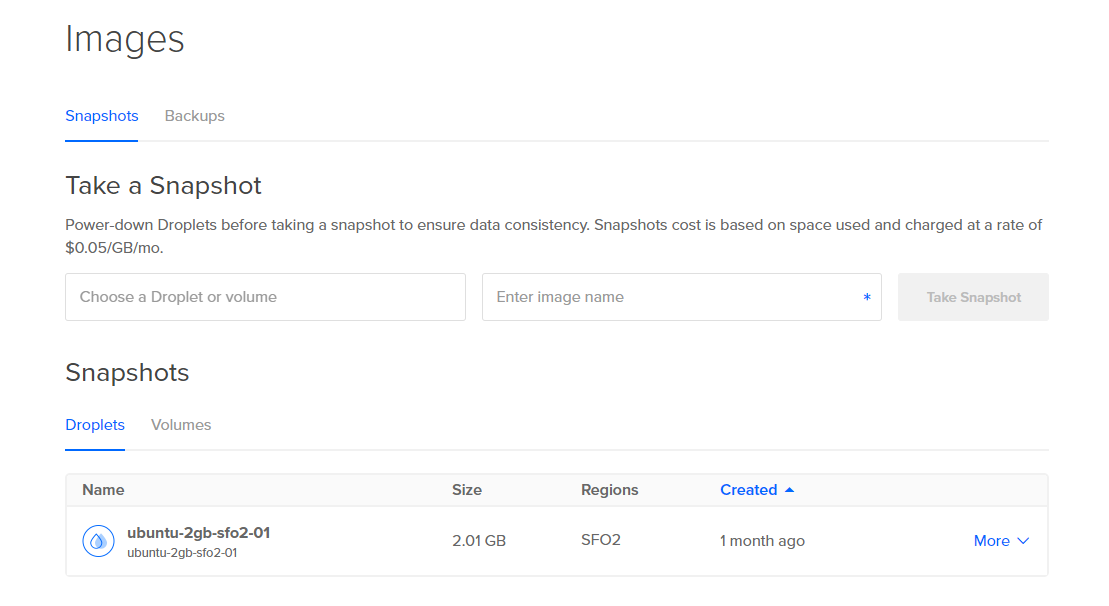Click the Name column header
The height and width of the screenshot is (606, 1109).
pos(103,490)
